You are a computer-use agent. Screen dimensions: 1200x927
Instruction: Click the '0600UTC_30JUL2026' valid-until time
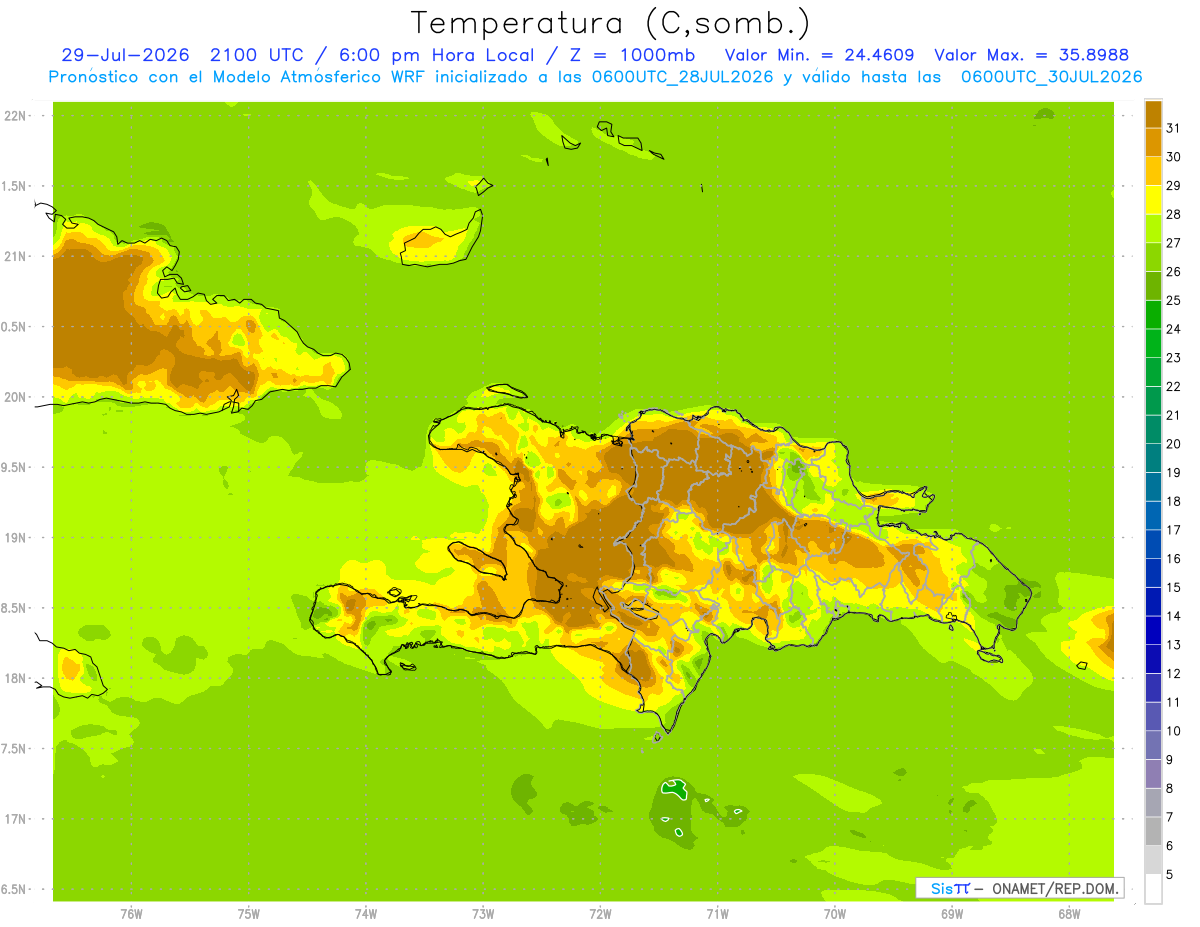click(x=1051, y=77)
